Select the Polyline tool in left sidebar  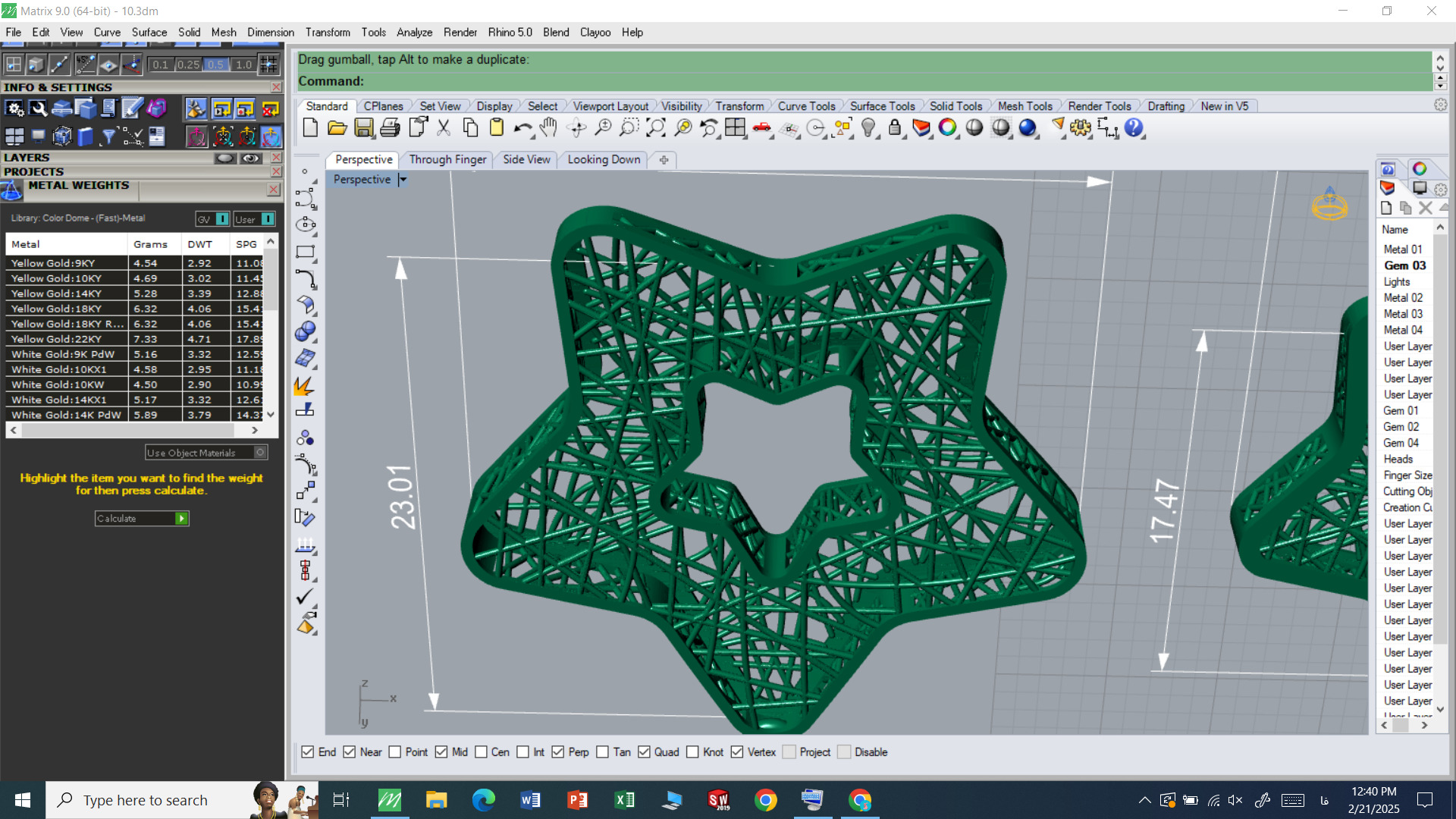306,198
